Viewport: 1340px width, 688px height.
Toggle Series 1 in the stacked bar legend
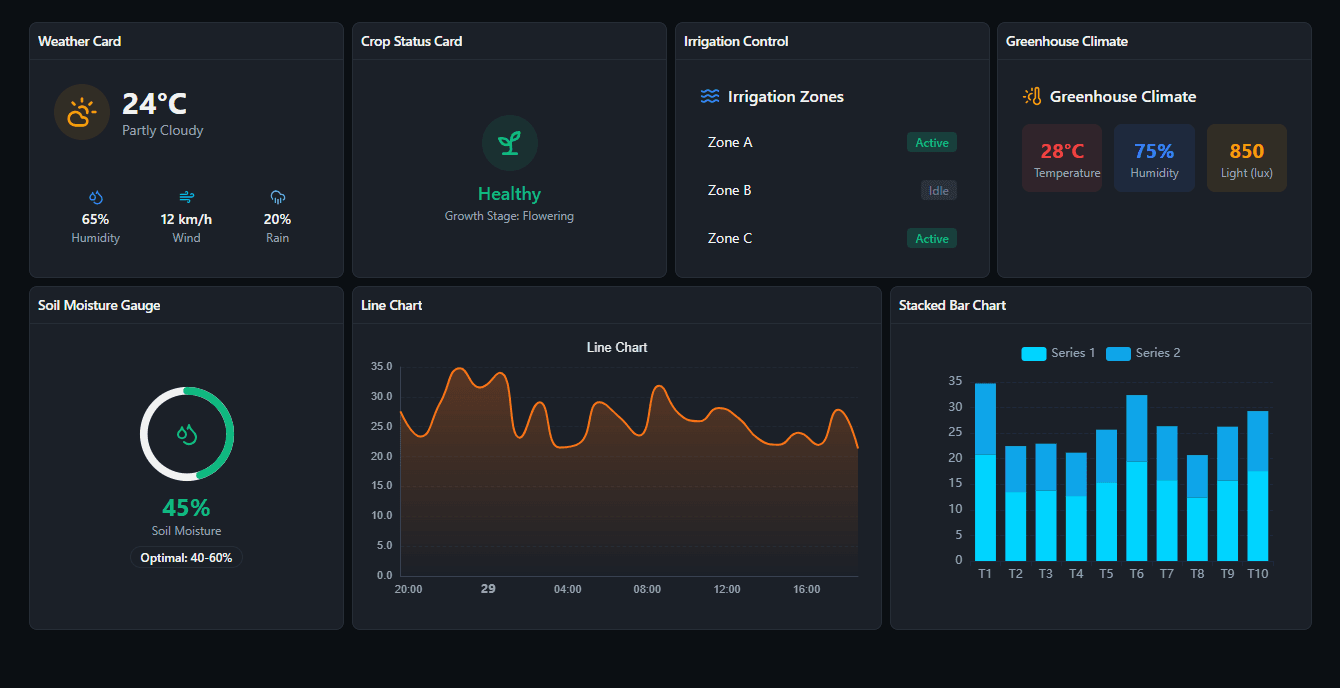coord(1058,353)
